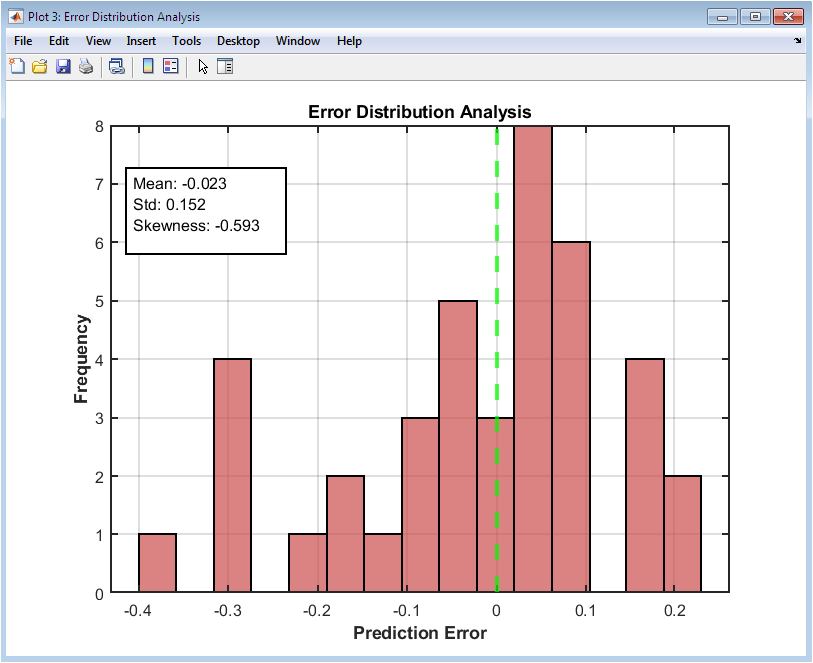The height and width of the screenshot is (663, 813).
Task: Click the dock figure arrow in the menu bar
Action: (x=797, y=40)
